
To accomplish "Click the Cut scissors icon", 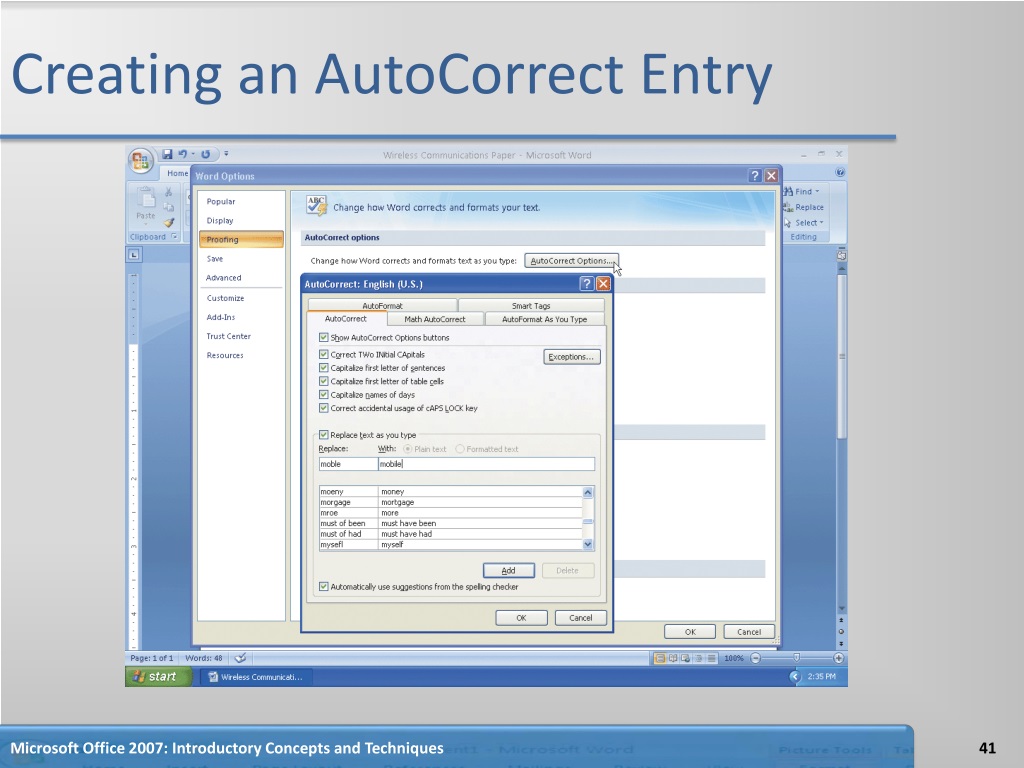I will pos(168,191).
